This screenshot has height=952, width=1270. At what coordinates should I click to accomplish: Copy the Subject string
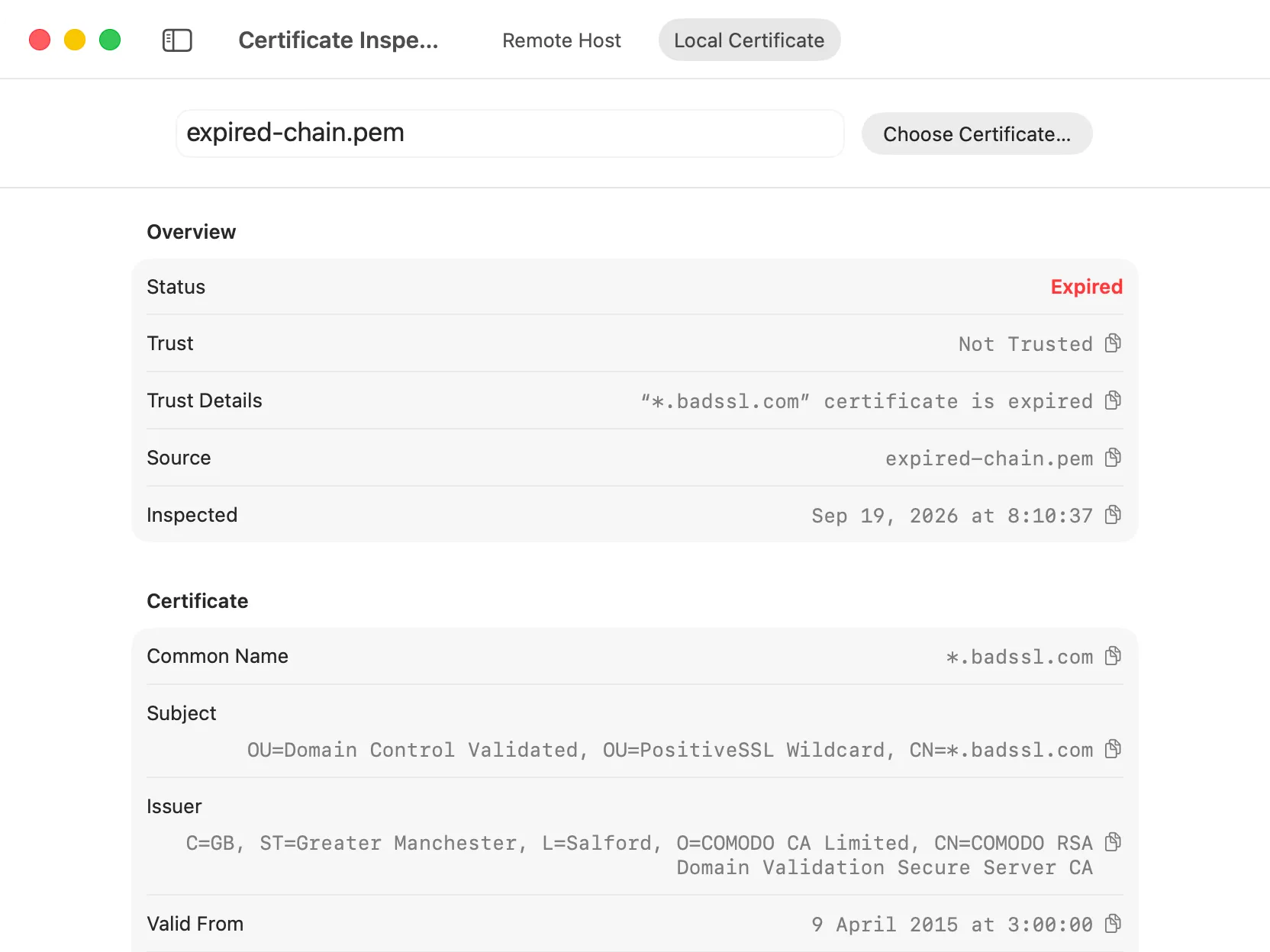pyautogui.click(x=1114, y=749)
